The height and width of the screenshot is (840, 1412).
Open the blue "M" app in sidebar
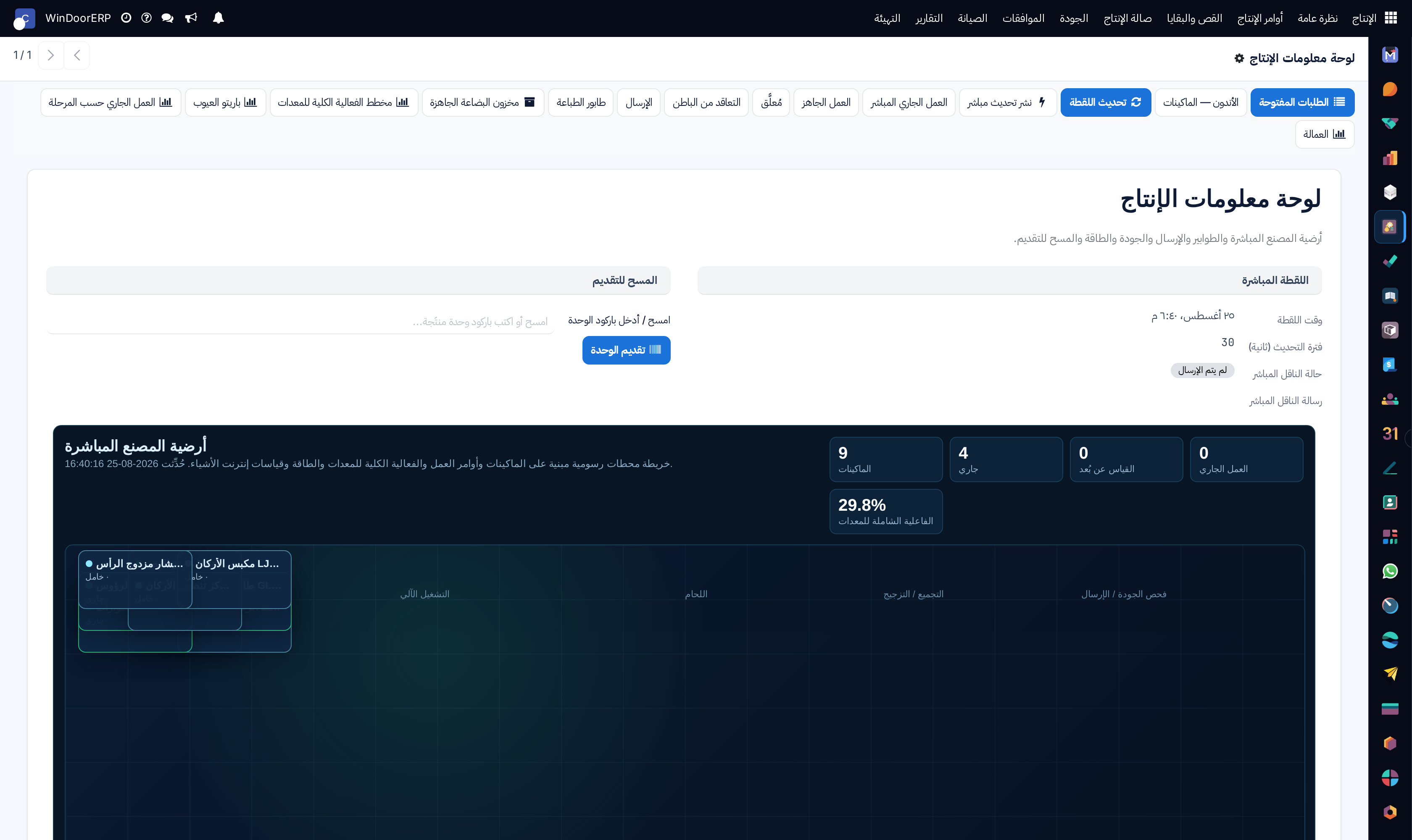click(x=1389, y=55)
